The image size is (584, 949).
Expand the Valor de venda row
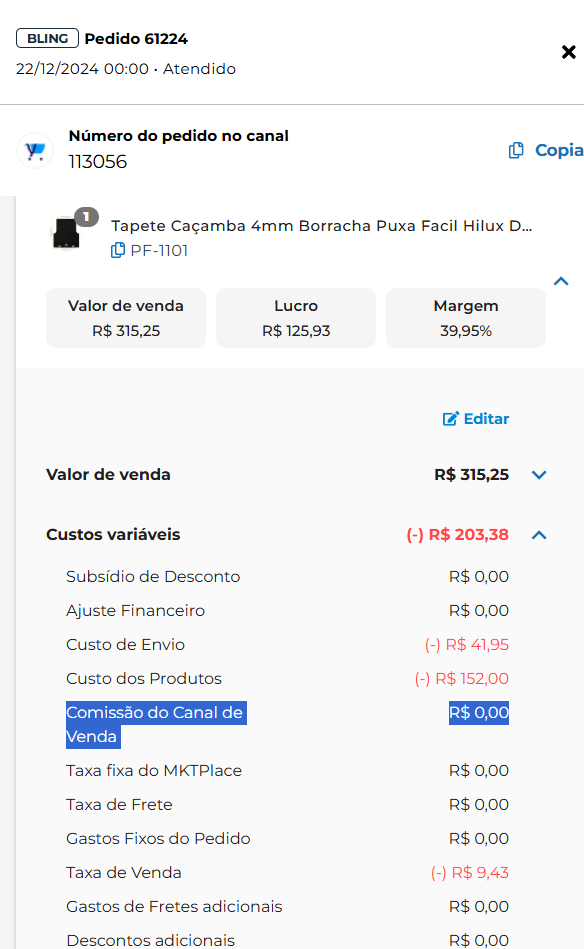click(539, 474)
